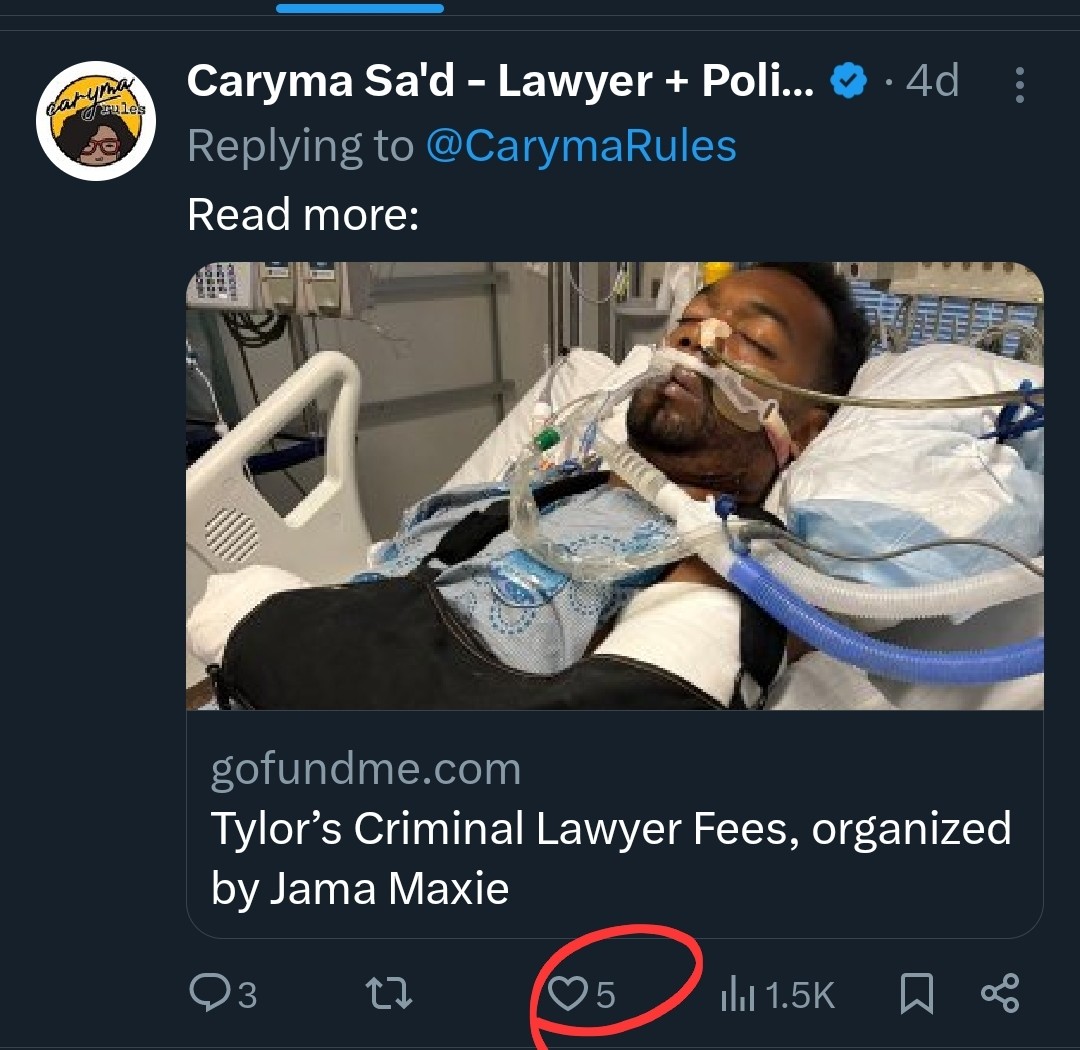Image resolution: width=1080 pixels, height=1050 pixels.
Task: Click the blue verified checkmark badge
Action: click(850, 83)
